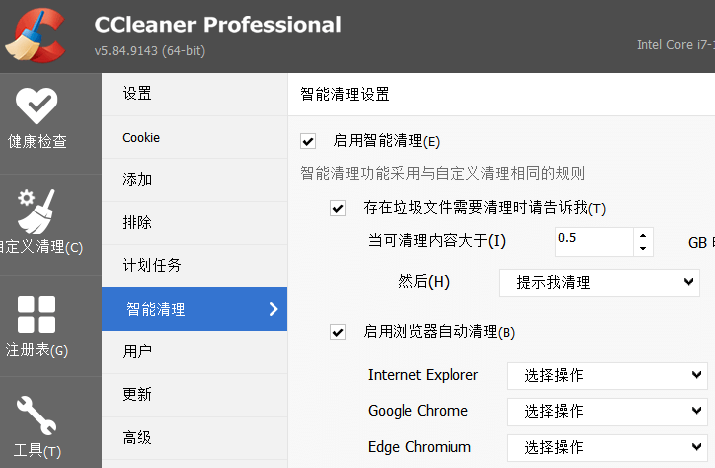
Task: Toggle 启用智能清理(E) checkbox
Action: click(x=308, y=141)
